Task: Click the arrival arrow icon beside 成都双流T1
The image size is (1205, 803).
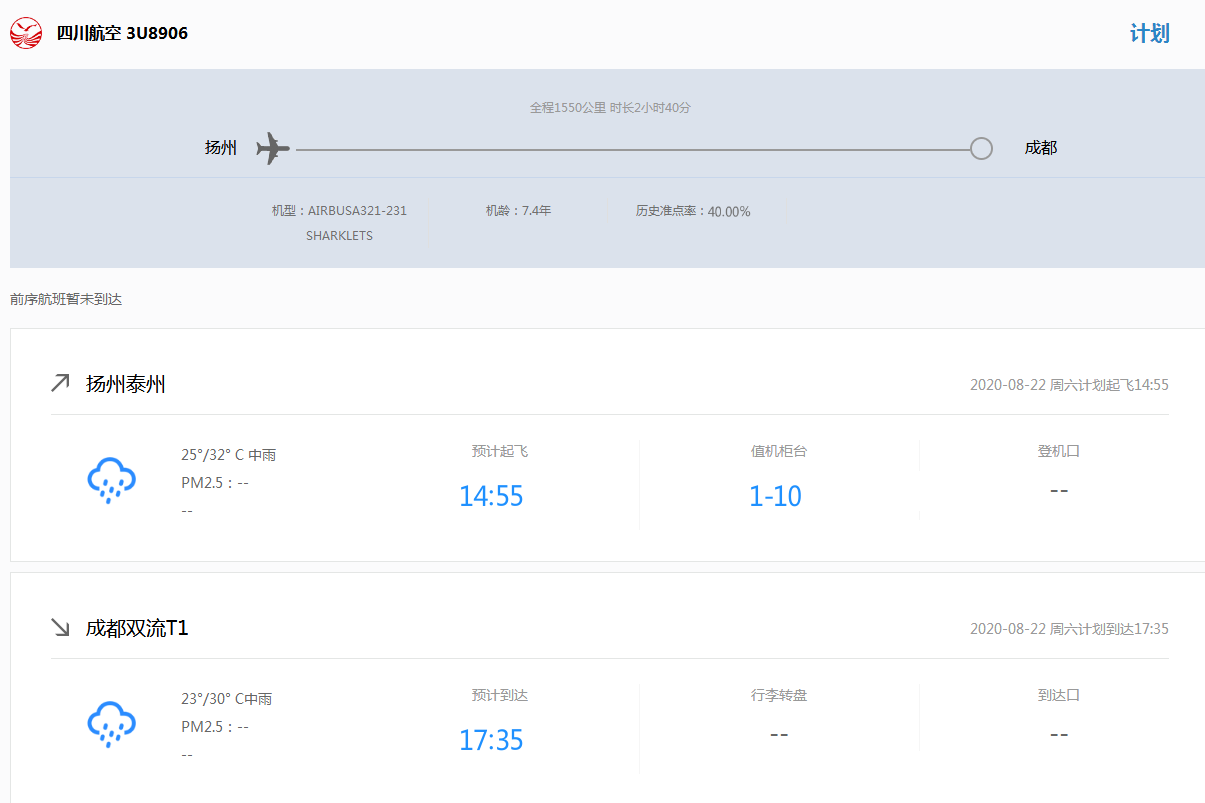Action: point(60,627)
